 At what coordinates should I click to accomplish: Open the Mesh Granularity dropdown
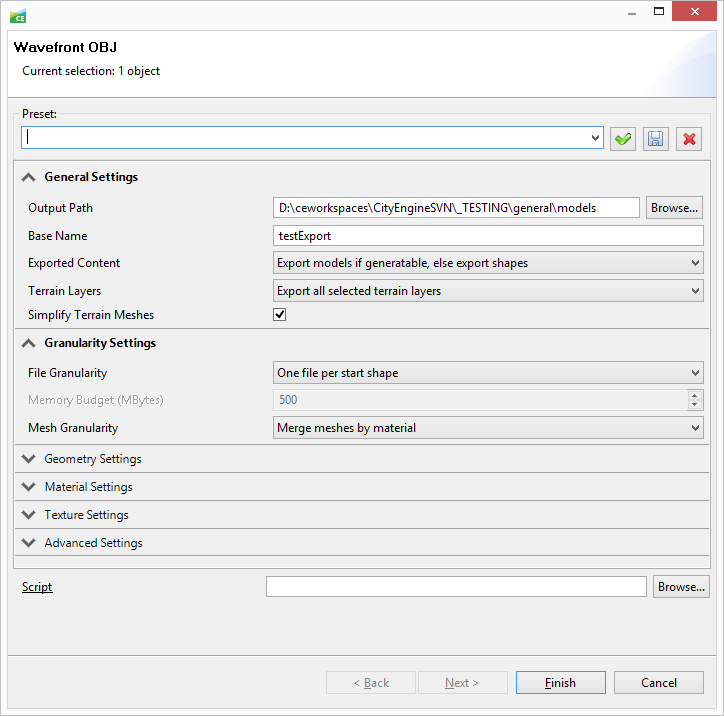pos(488,428)
